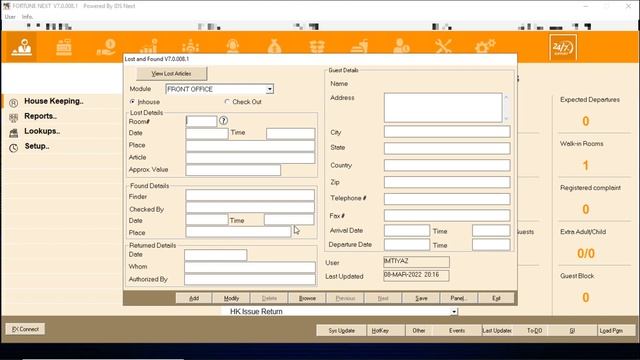Select the Check Out radio button

point(227,102)
